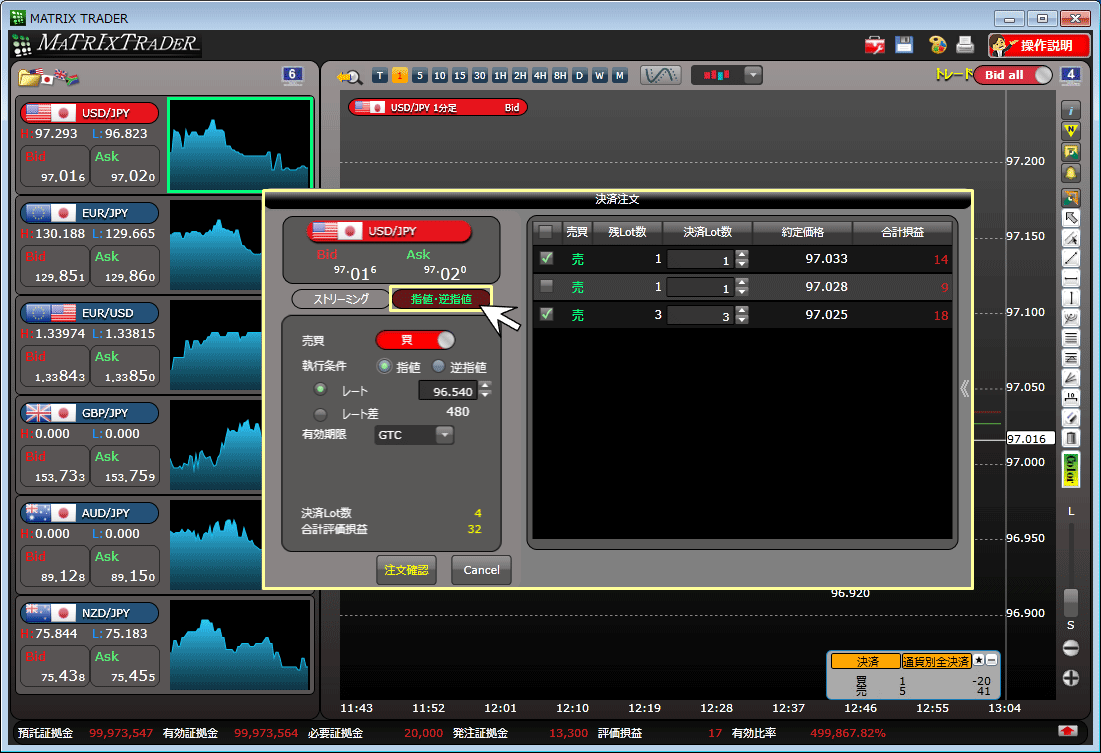Adjust 決済Lot数 stepper for 97.033 row
The image size is (1101, 753).
click(x=742, y=259)
